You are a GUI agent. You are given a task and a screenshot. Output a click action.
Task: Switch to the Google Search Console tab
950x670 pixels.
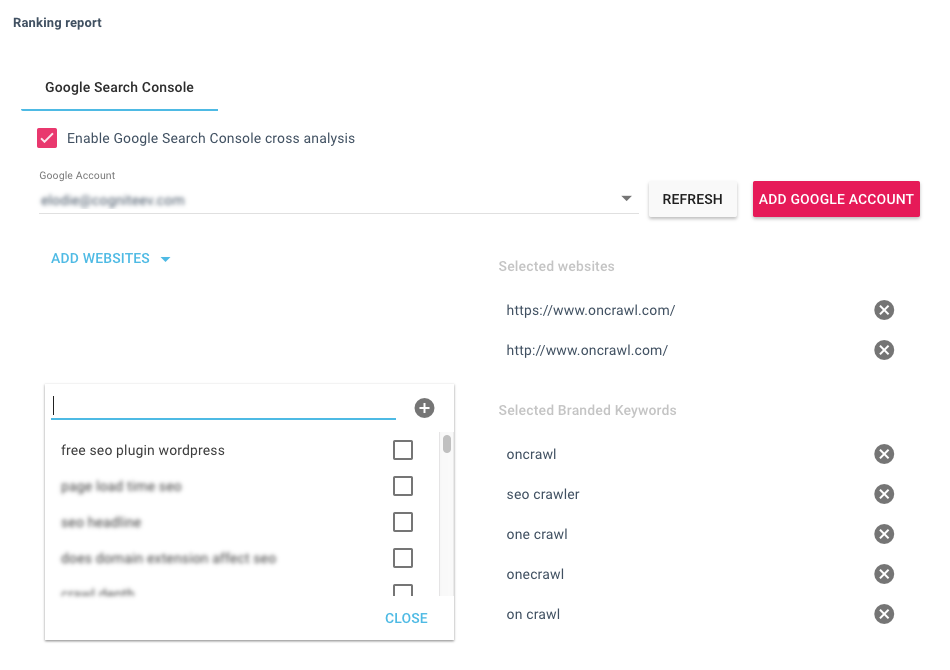coord(119,88)
